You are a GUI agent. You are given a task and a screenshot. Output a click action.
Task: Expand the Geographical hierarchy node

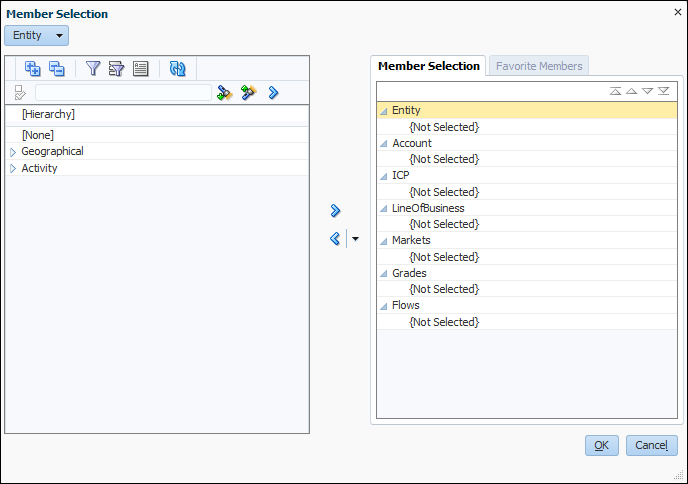(x=13, y=152)
